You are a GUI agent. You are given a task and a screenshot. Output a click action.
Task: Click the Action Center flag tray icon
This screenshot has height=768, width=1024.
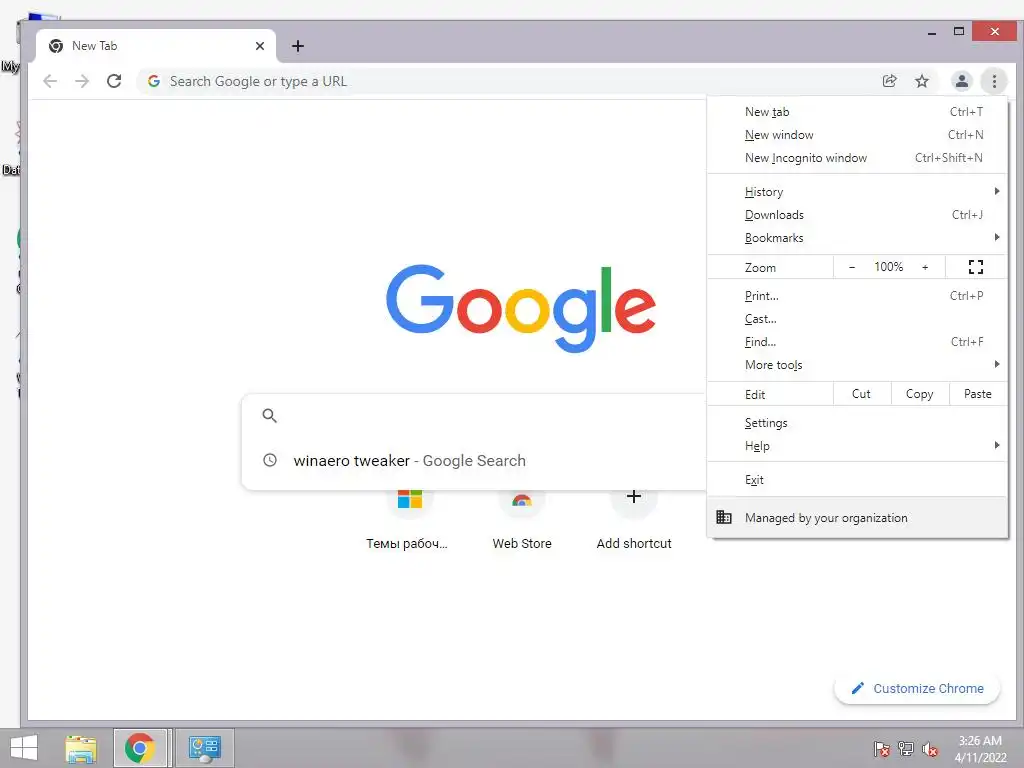[882, 748]
